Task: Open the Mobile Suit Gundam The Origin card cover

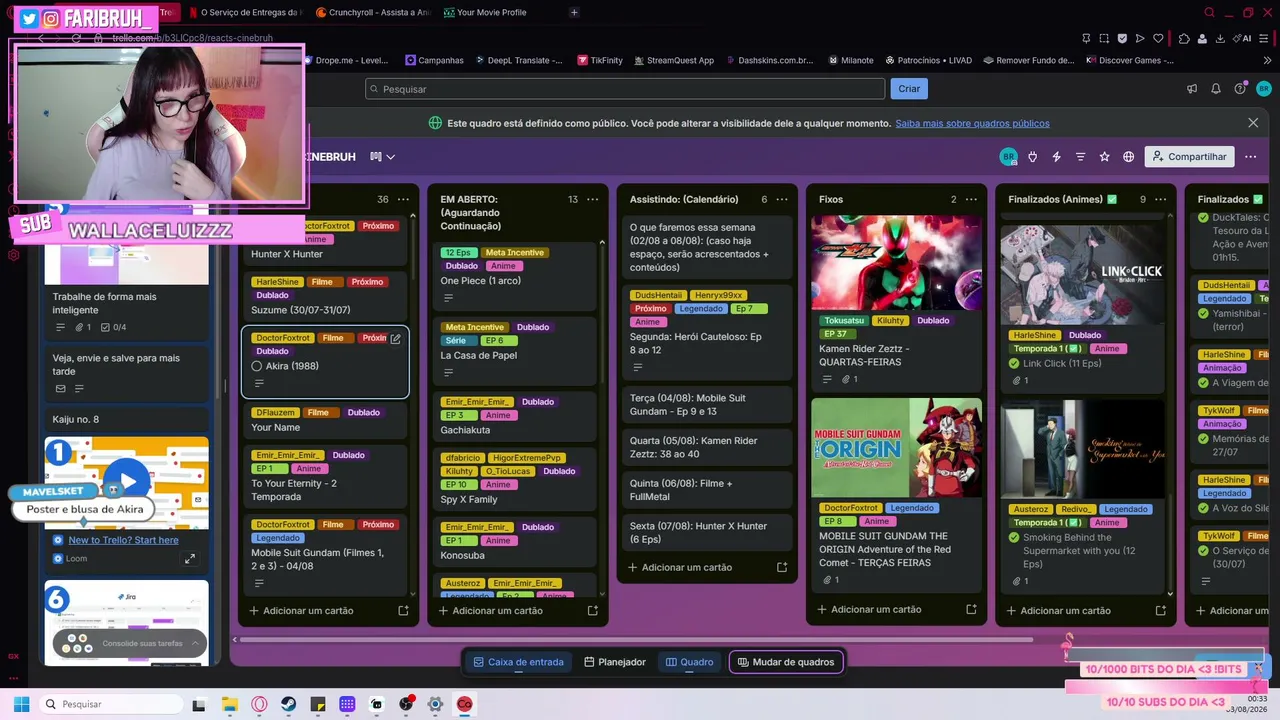Action: point(896,448)
